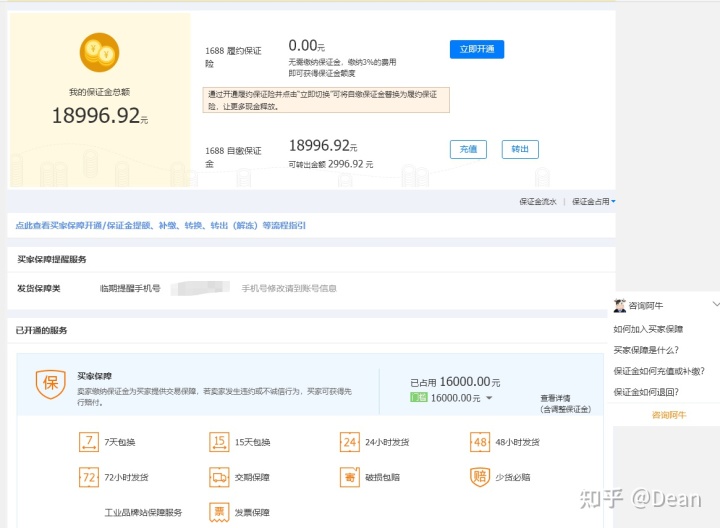Viewport: 720px width, 528px height.
Task: Click the 48小时发货 label
Action: tap(517, 442)
